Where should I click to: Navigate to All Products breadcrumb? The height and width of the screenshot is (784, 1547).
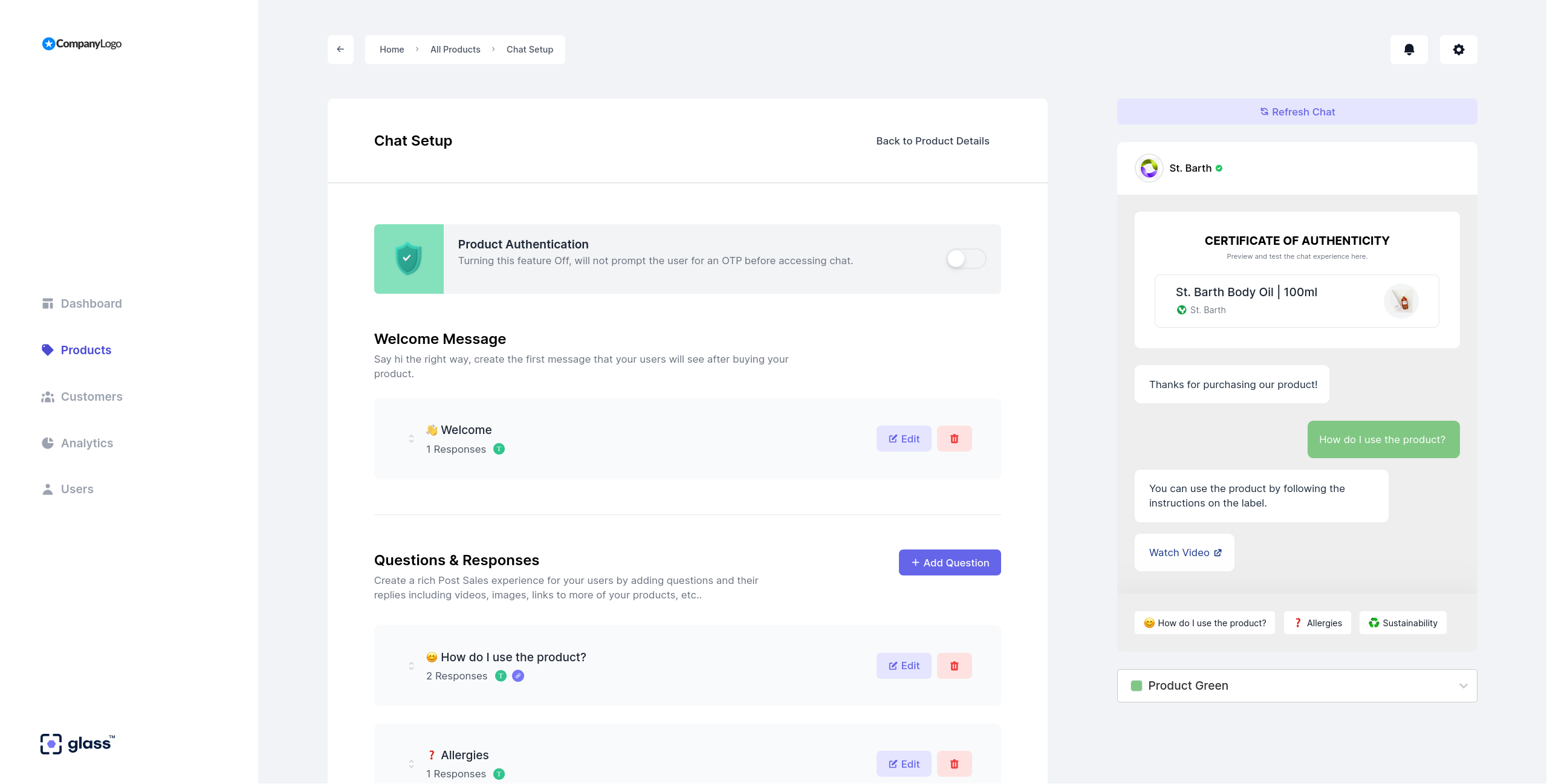tap(455, 49)
